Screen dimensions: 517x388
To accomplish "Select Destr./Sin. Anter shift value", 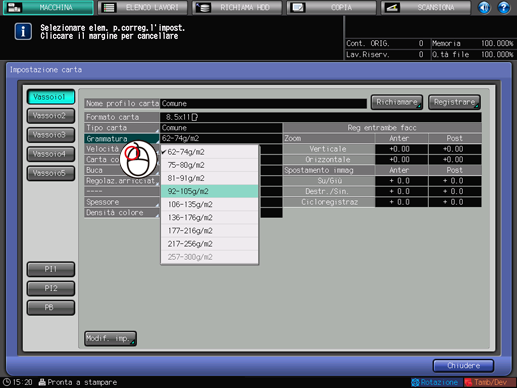I will (x=401, y=191).
